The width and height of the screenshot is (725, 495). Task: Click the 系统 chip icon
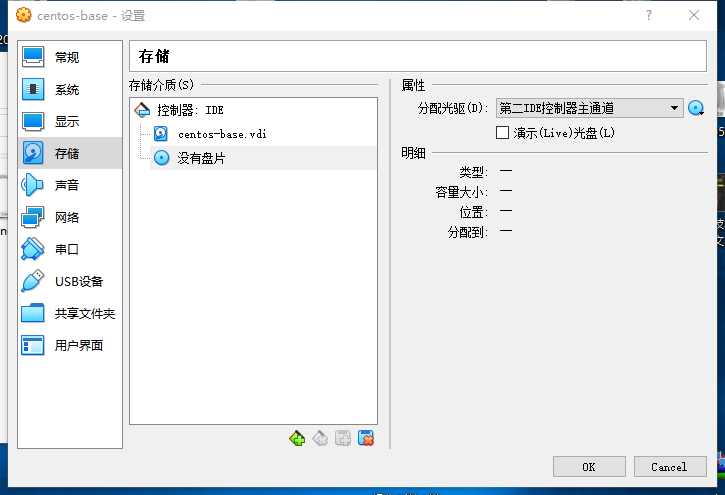(x=33, y=89)
